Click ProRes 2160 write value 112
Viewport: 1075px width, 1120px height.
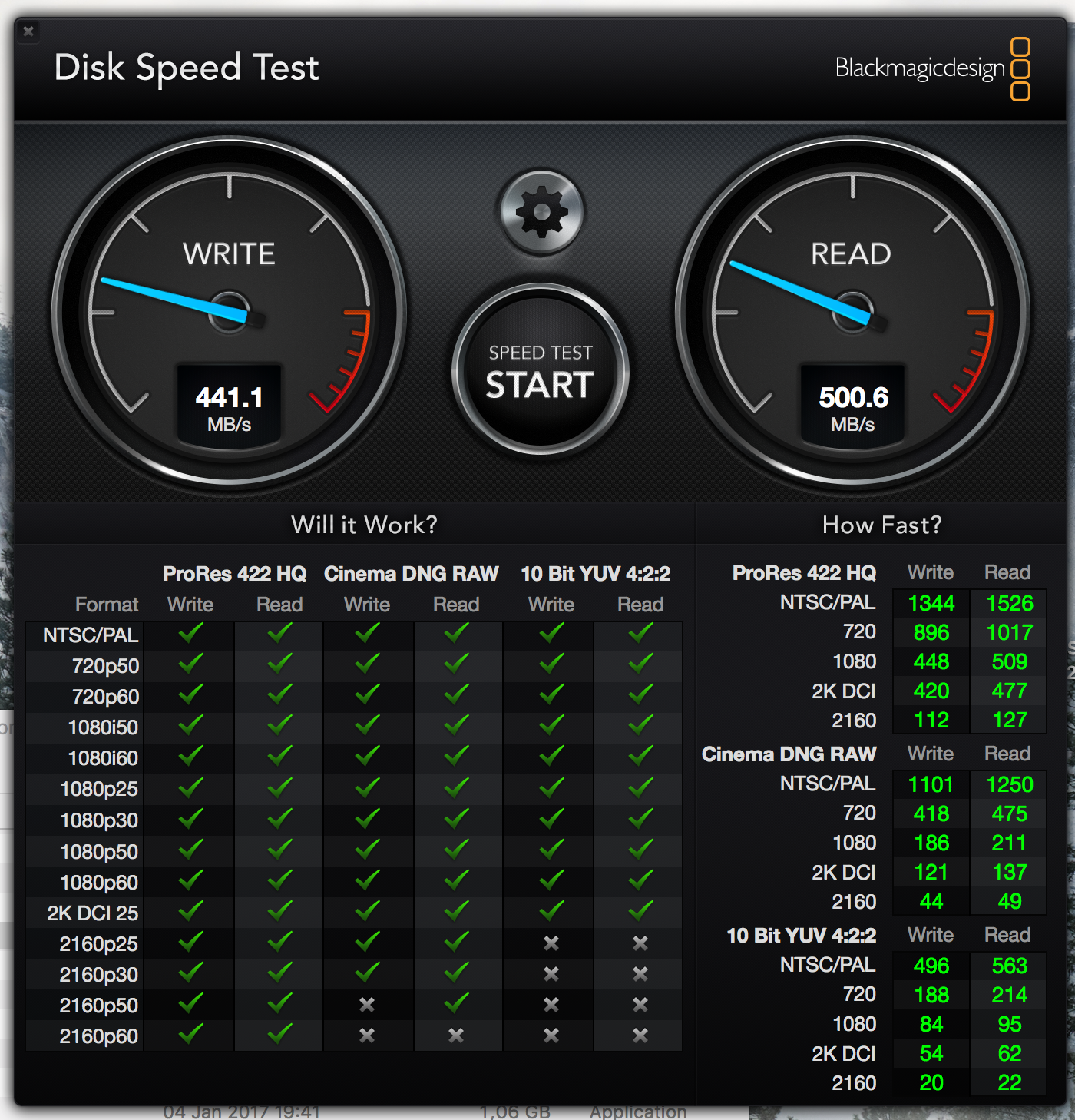coord(931,720)
